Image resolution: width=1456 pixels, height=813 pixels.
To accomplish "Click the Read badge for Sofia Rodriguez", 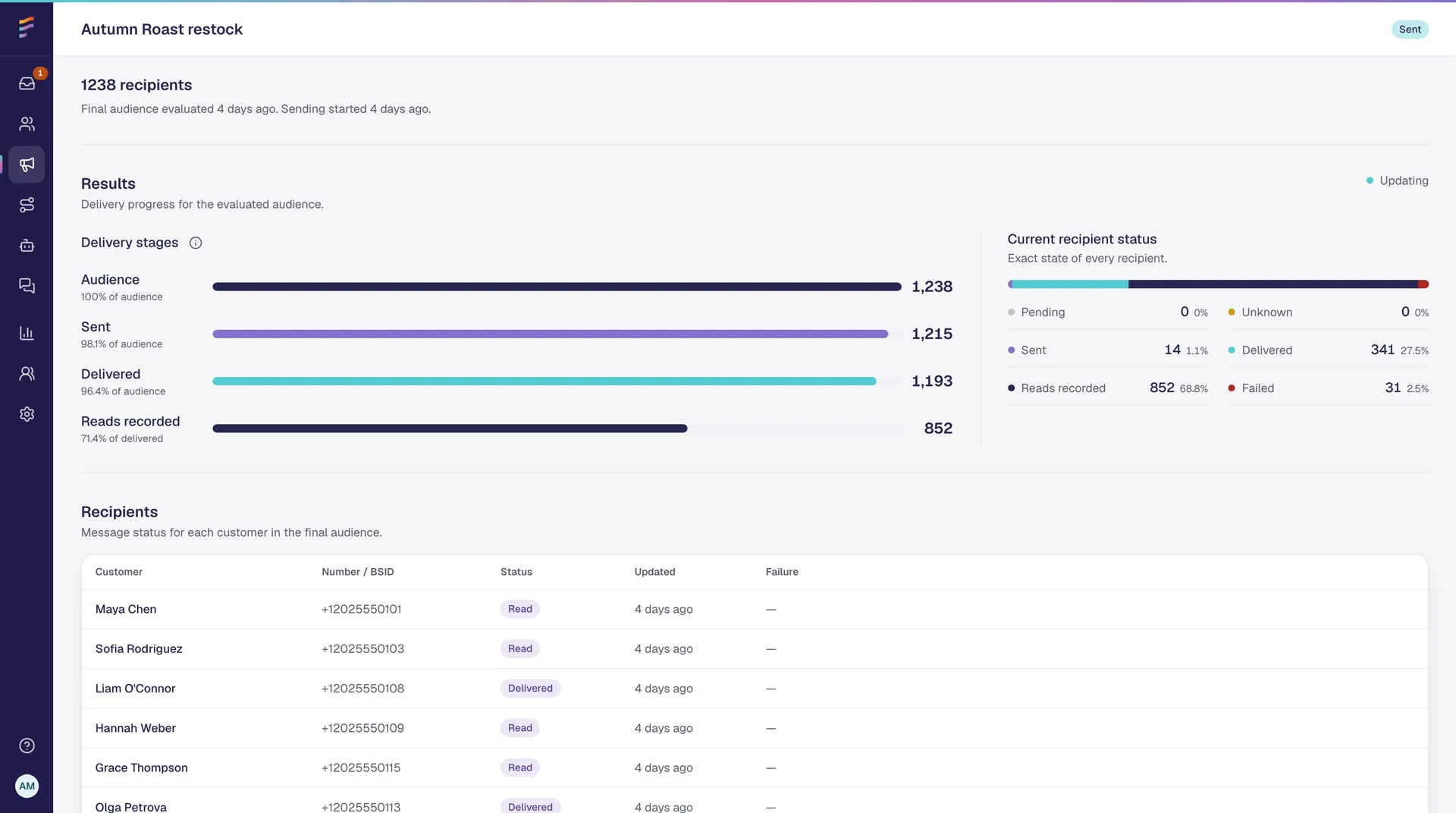I will pos(520,648).
